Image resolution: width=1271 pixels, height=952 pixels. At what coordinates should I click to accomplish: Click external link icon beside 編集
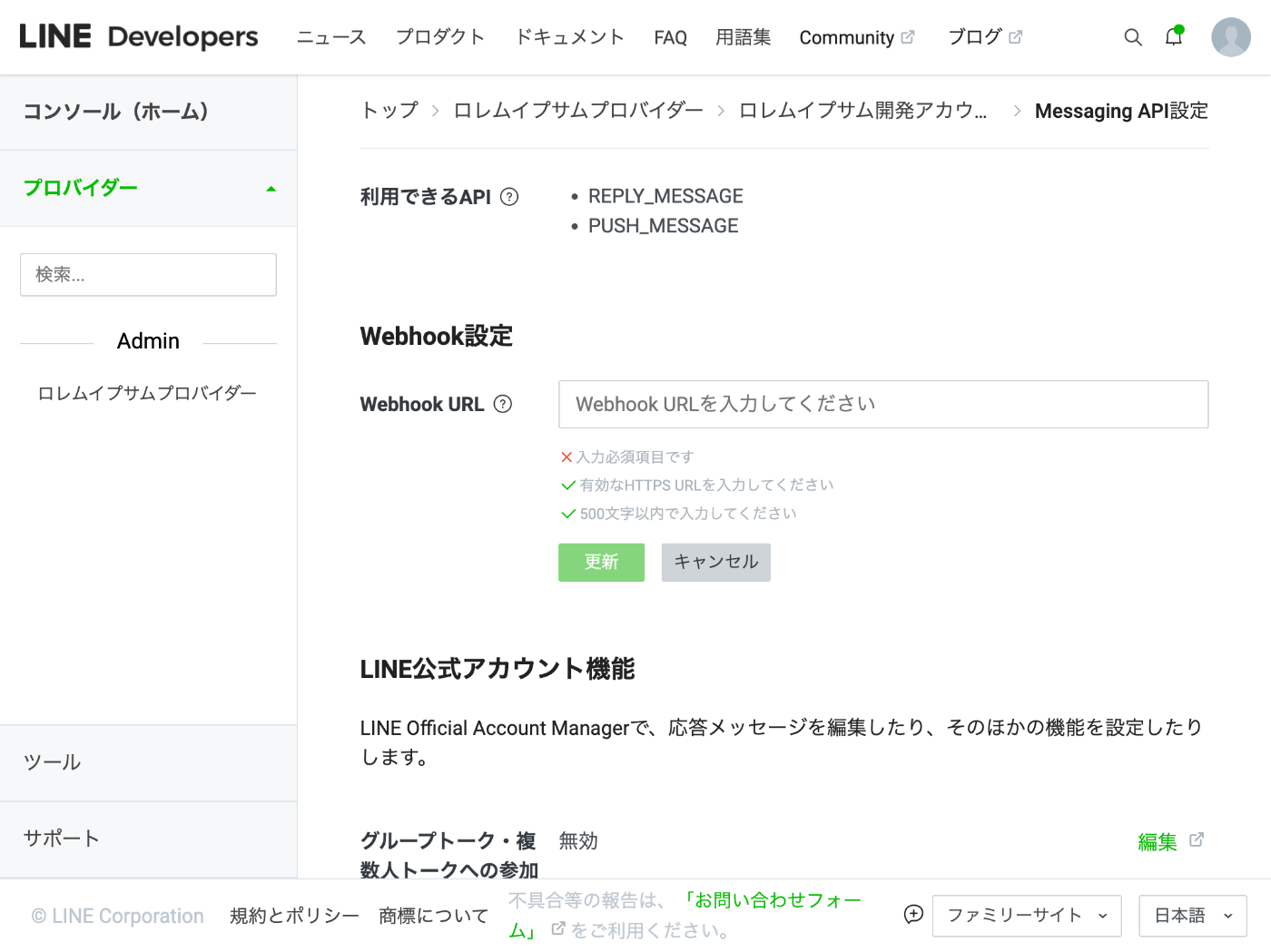point(1197,840)
